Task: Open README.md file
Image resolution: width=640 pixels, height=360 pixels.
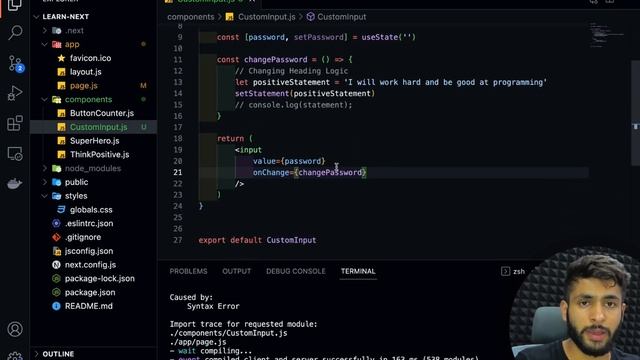Action: [x=89, y=306]
